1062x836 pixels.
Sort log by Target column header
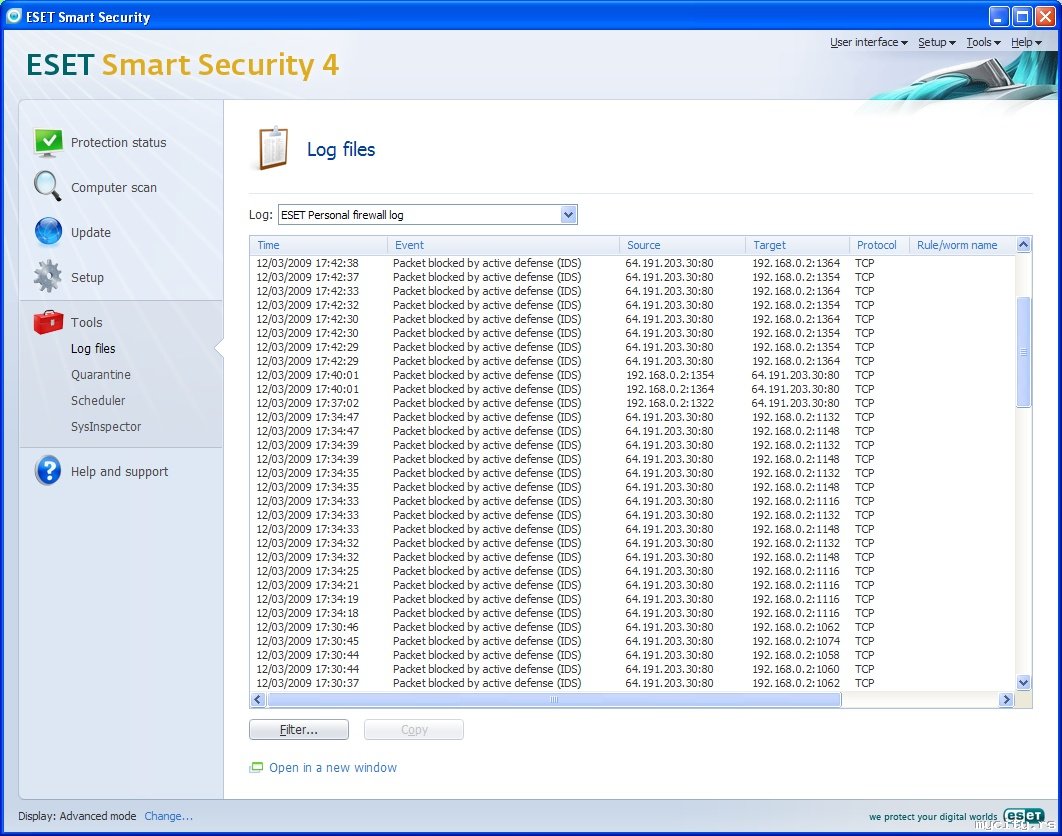coord(798,245)
